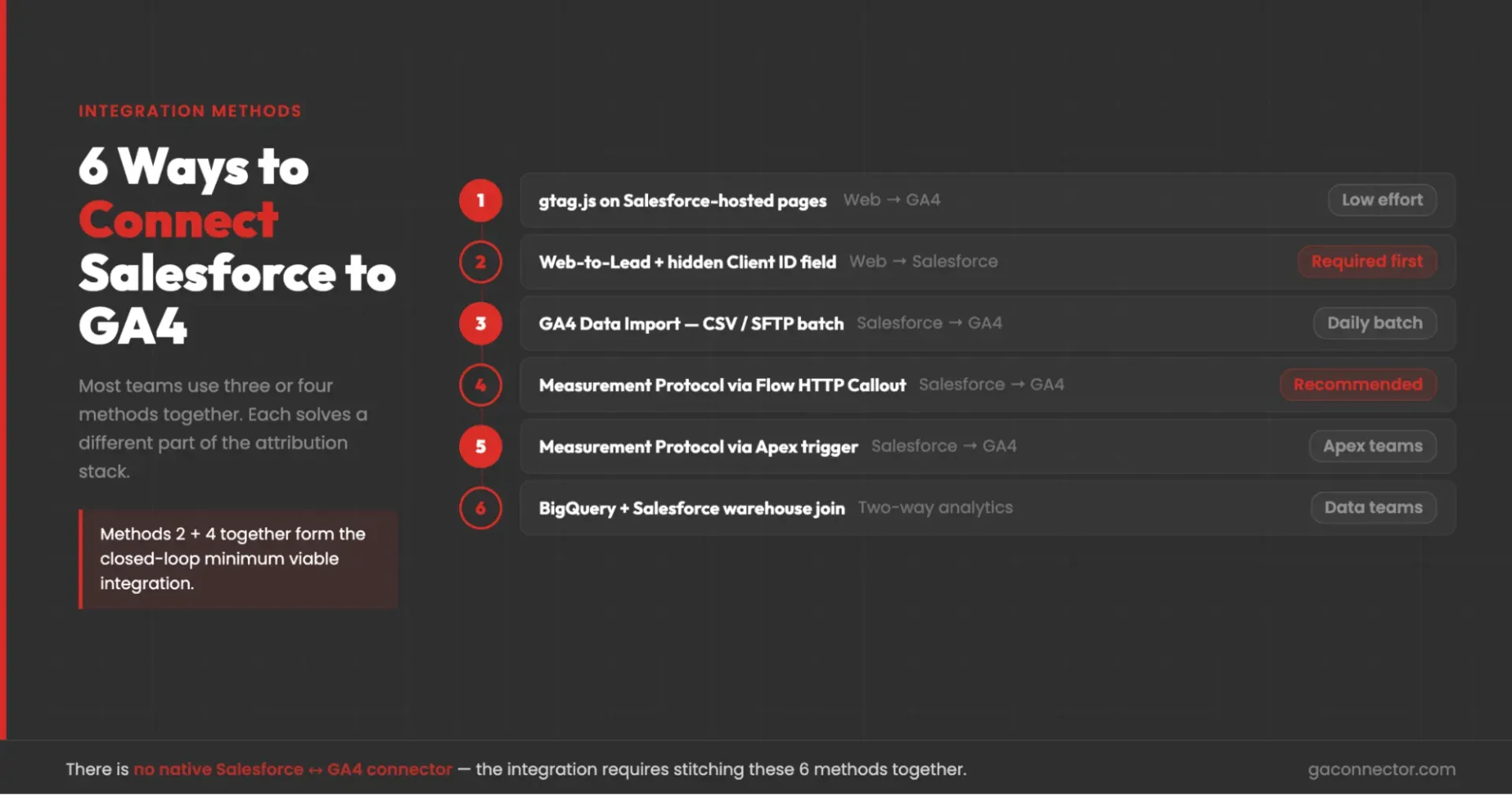The height and width of the screenshot is (795, 1512).
Task: Click 'no native Salesforce ↔ GA4 connector' text
Action: (293, 770)
